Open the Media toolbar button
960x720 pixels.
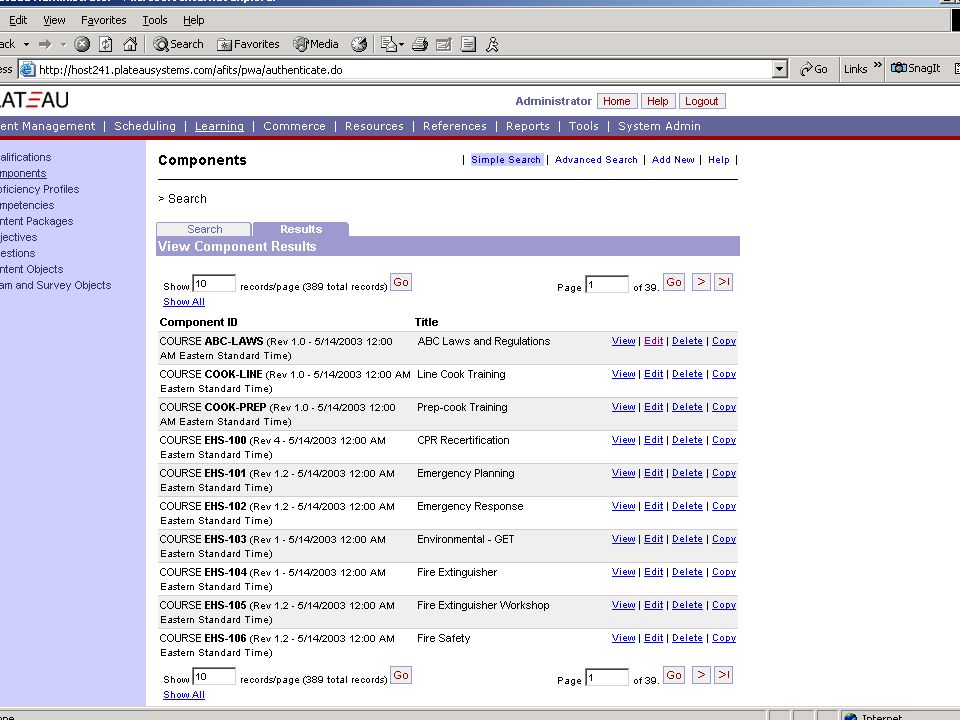[316, 44]
